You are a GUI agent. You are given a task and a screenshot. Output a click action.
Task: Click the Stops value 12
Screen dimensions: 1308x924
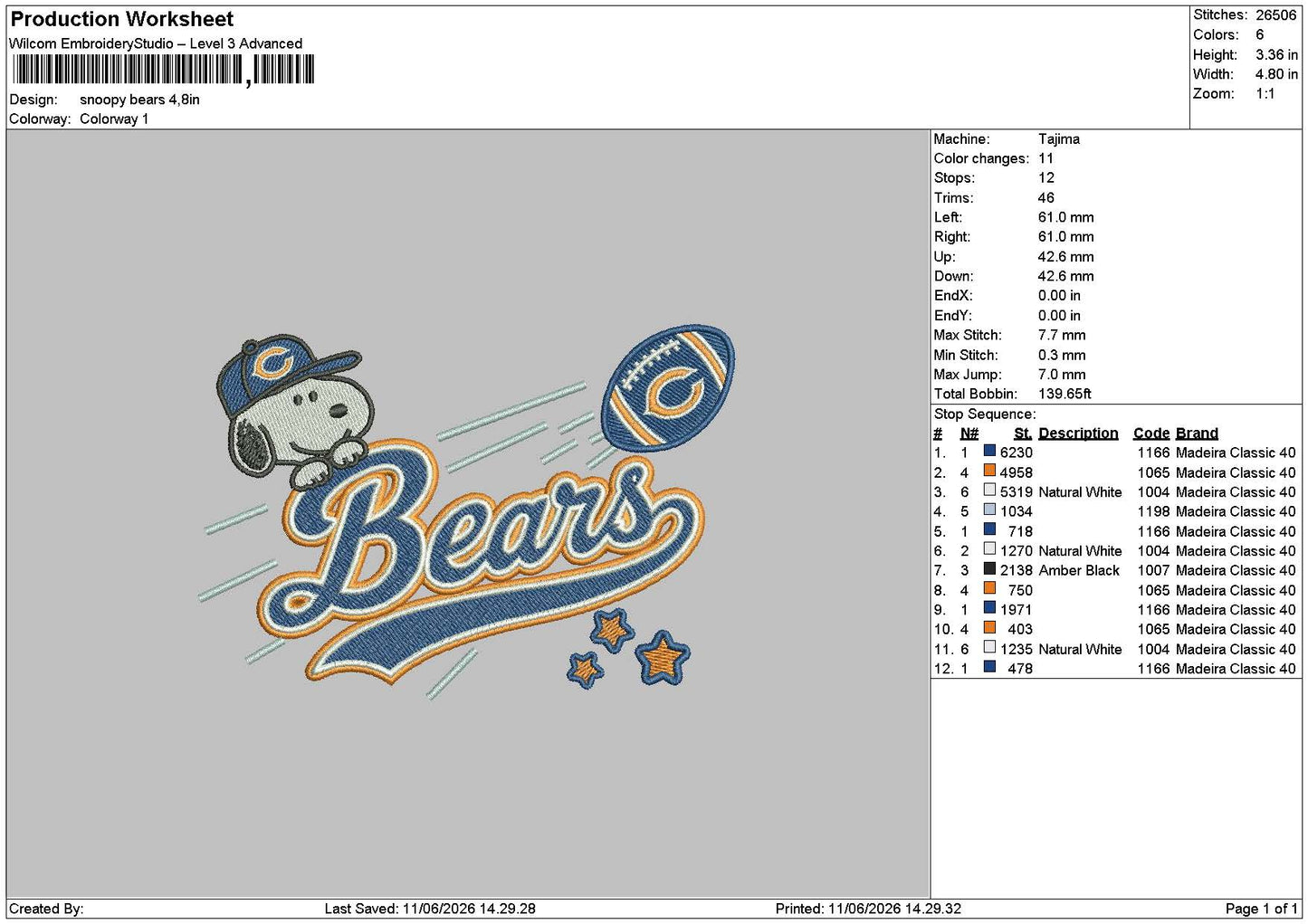pos(1046,178)
